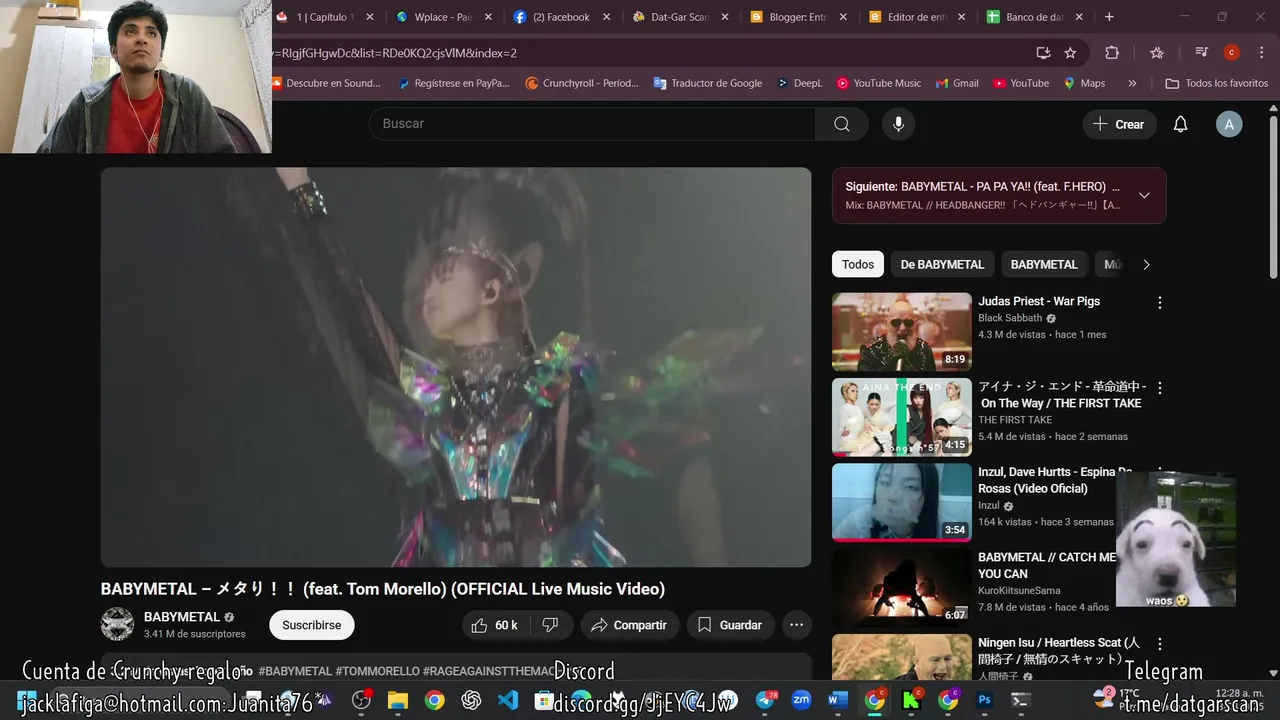Open YouTube notifications bell

pyautogui.click(x=1180, y=124)
